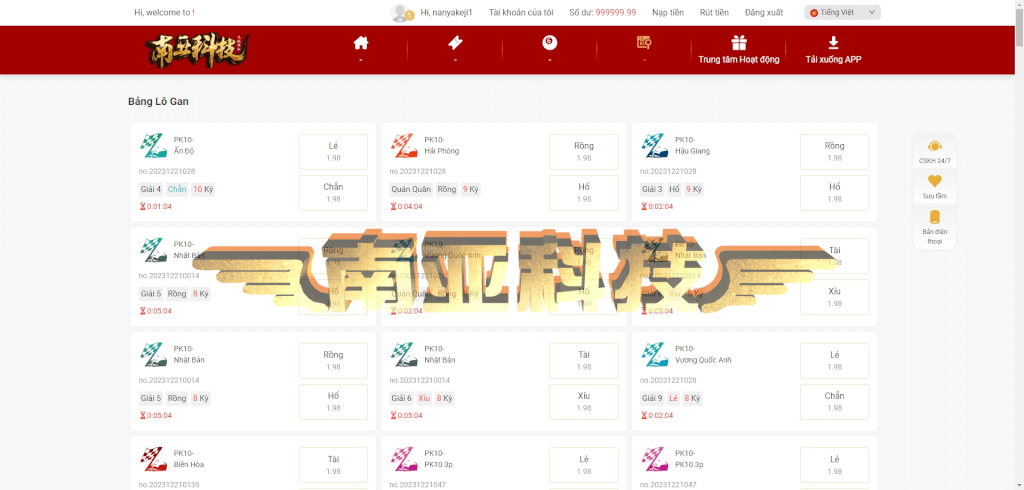Click the user avatar icon
This screenshot has width=1024, height=490.
click(400, 12)
